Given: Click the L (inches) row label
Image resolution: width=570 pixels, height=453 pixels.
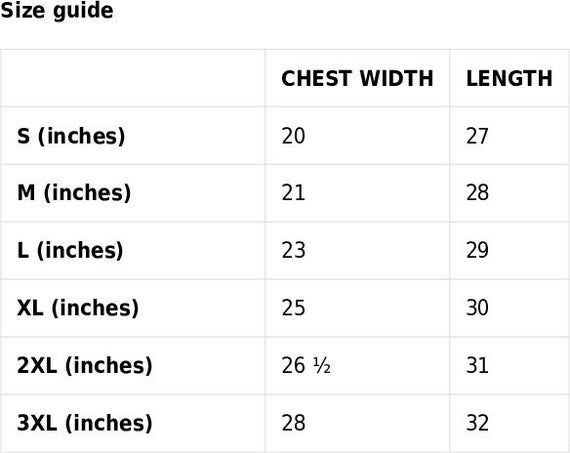Looking at the screenshot, I should coord(70,251).
